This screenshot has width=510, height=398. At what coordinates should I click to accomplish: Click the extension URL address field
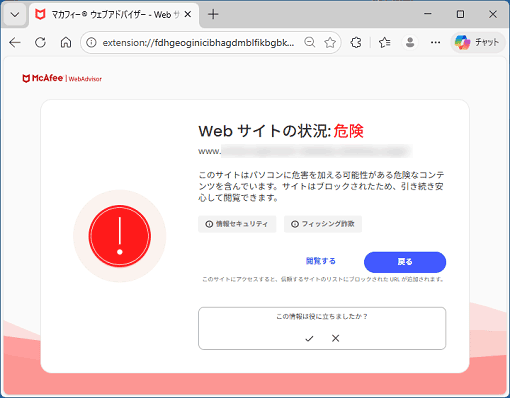[198, 43]
